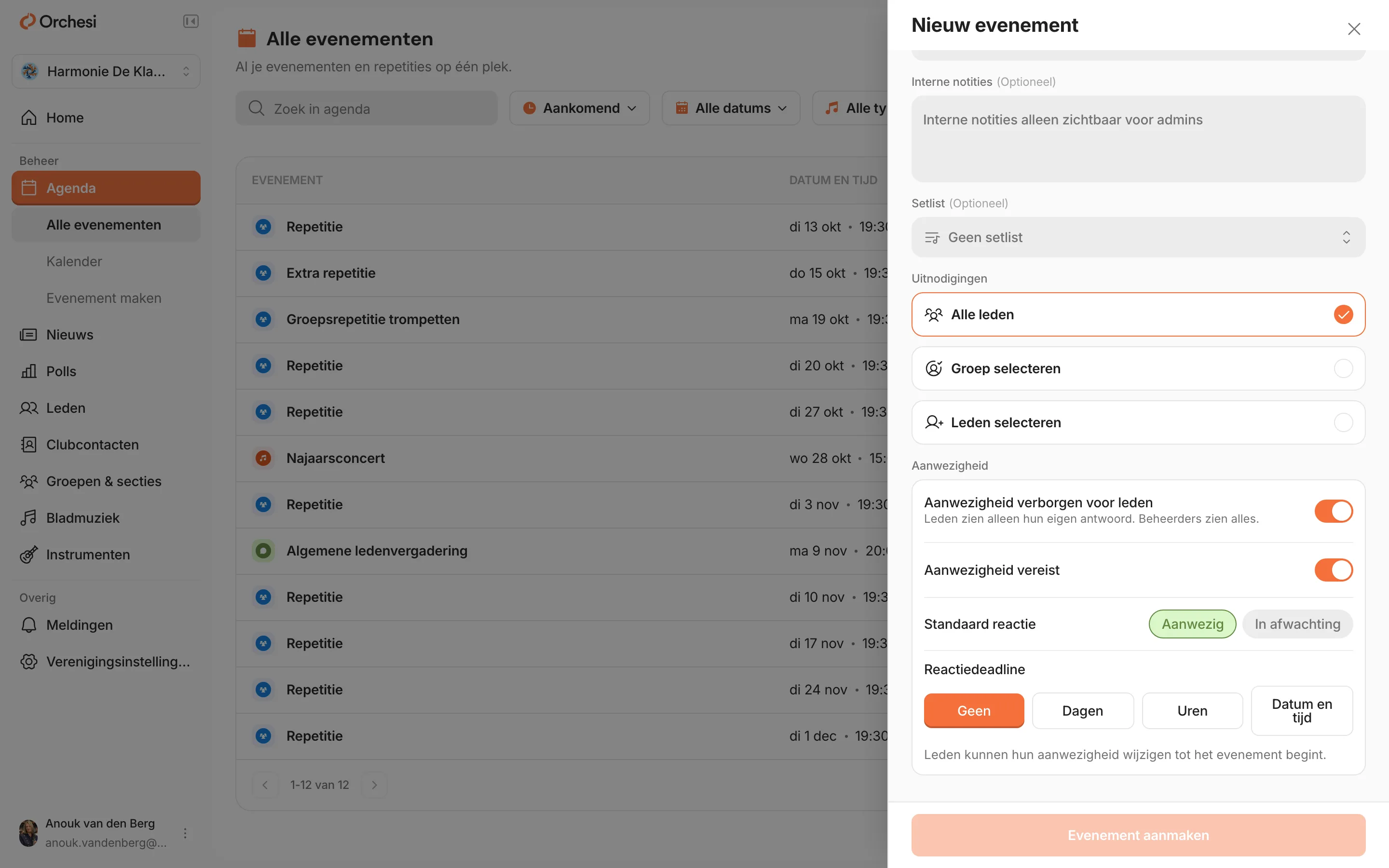1389x868 pixels.
Task: Open Nieuws in the sidebar
Action: click(106, 335)
